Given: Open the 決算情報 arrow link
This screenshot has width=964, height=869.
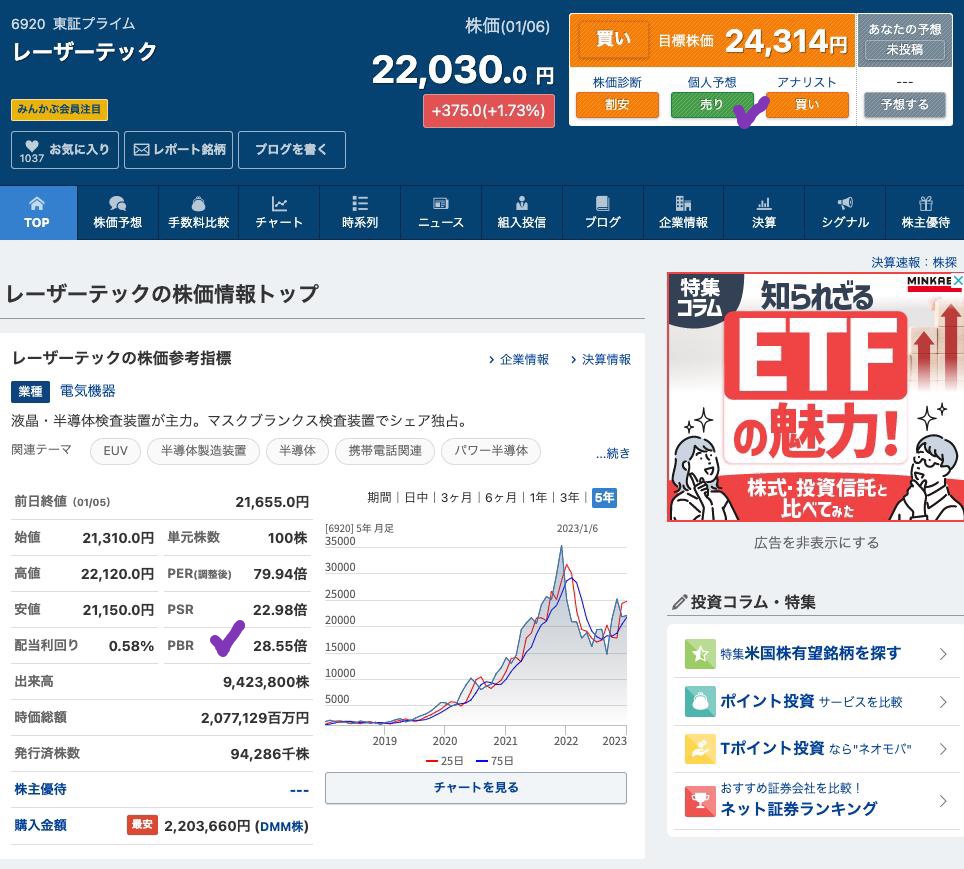Looking at the screenshot, I should 601,359.
